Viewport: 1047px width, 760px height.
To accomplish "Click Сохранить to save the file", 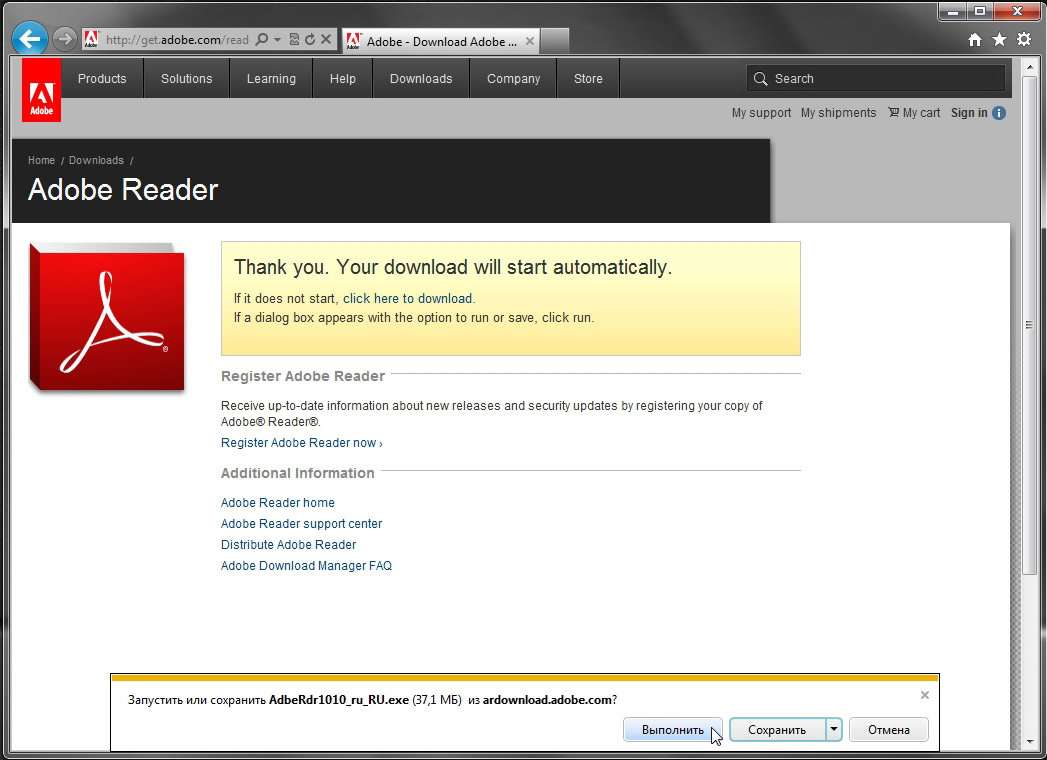I will [777, 730].
